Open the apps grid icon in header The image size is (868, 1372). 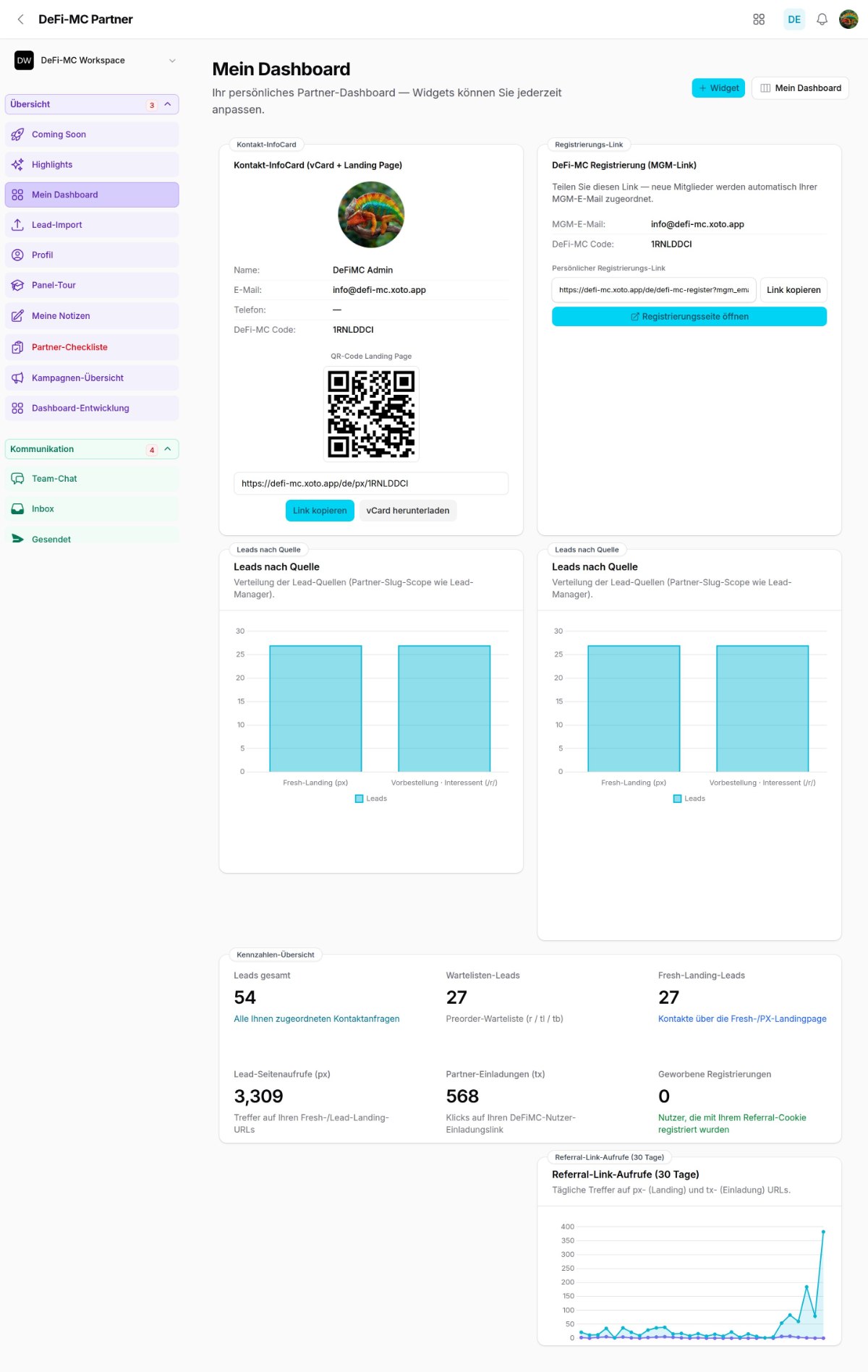[759, 20]
